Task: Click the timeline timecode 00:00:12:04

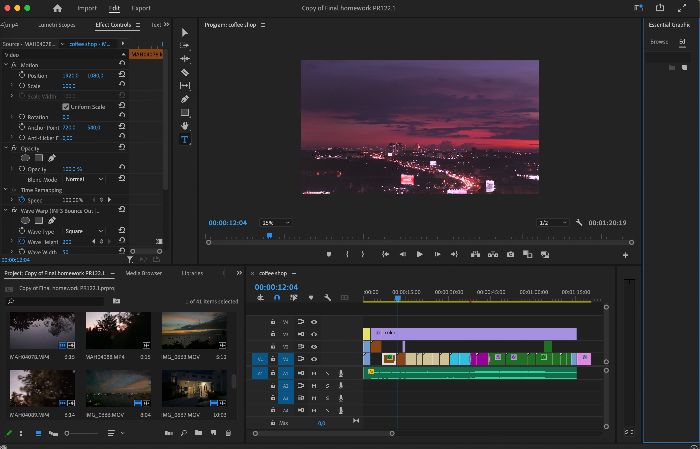Action: [276, 287]
